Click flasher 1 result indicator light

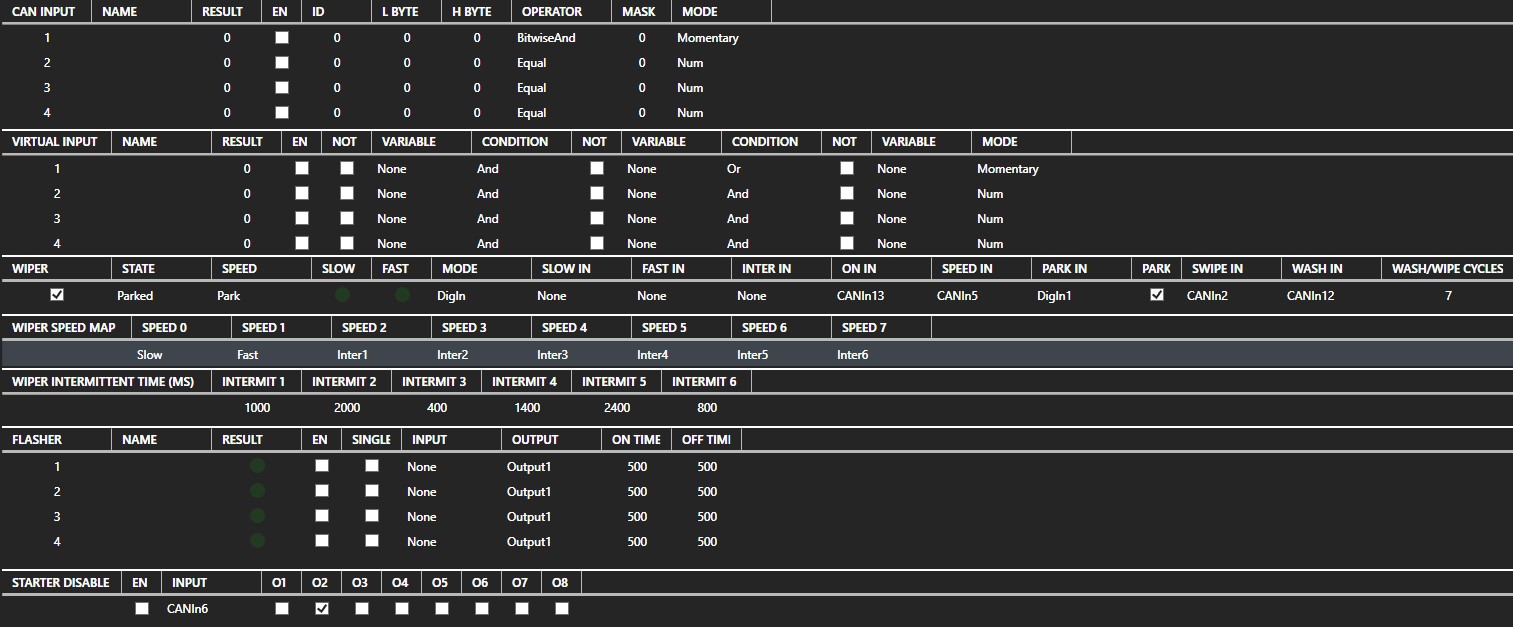click(x=257, y=466)
